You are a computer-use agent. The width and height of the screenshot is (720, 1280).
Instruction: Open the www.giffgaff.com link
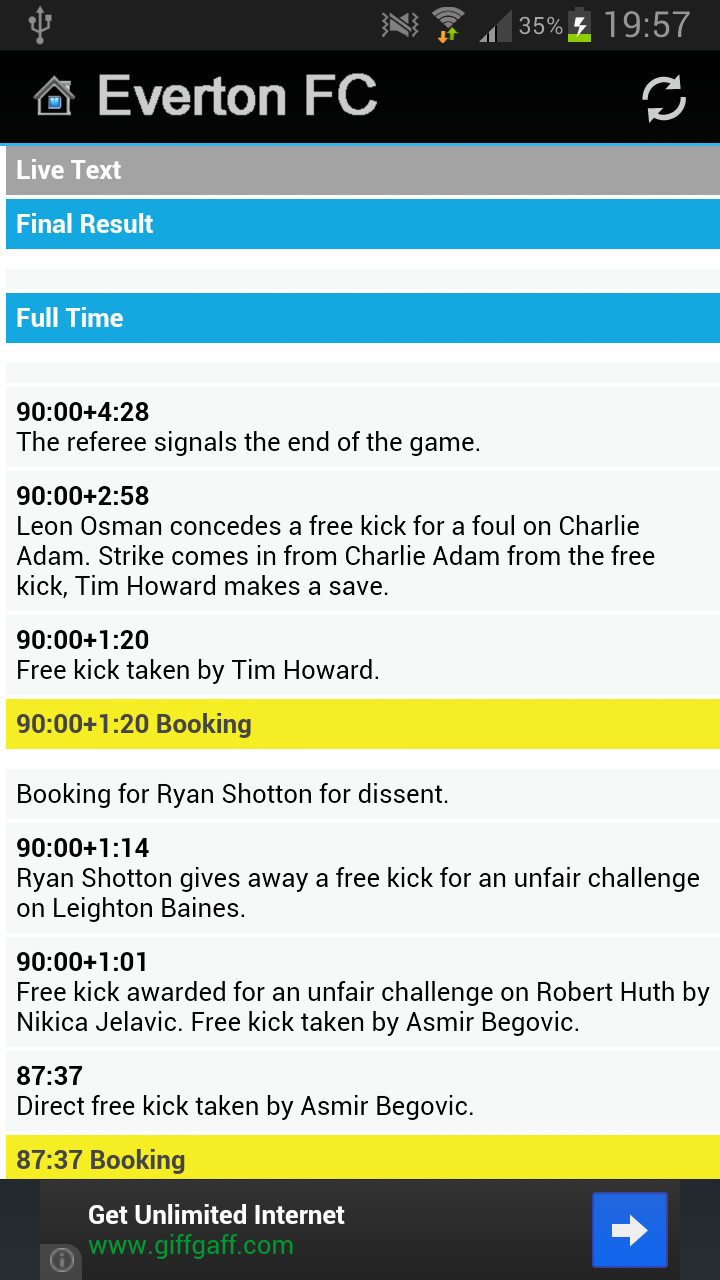coord(191,1246)
